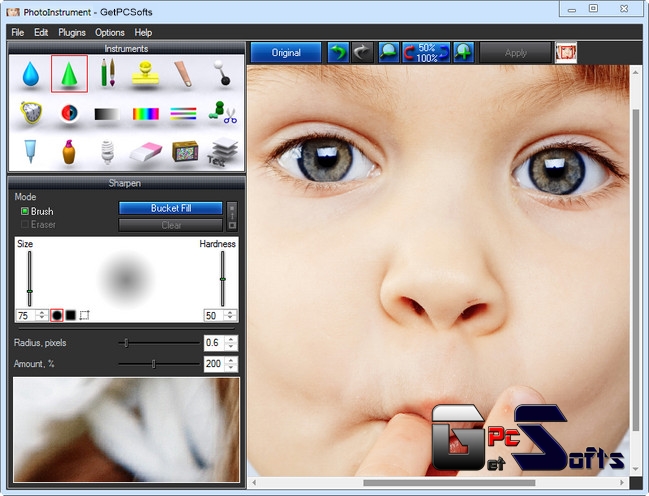Open the Edit menu

pyautogui.click(x=41, y=32)
